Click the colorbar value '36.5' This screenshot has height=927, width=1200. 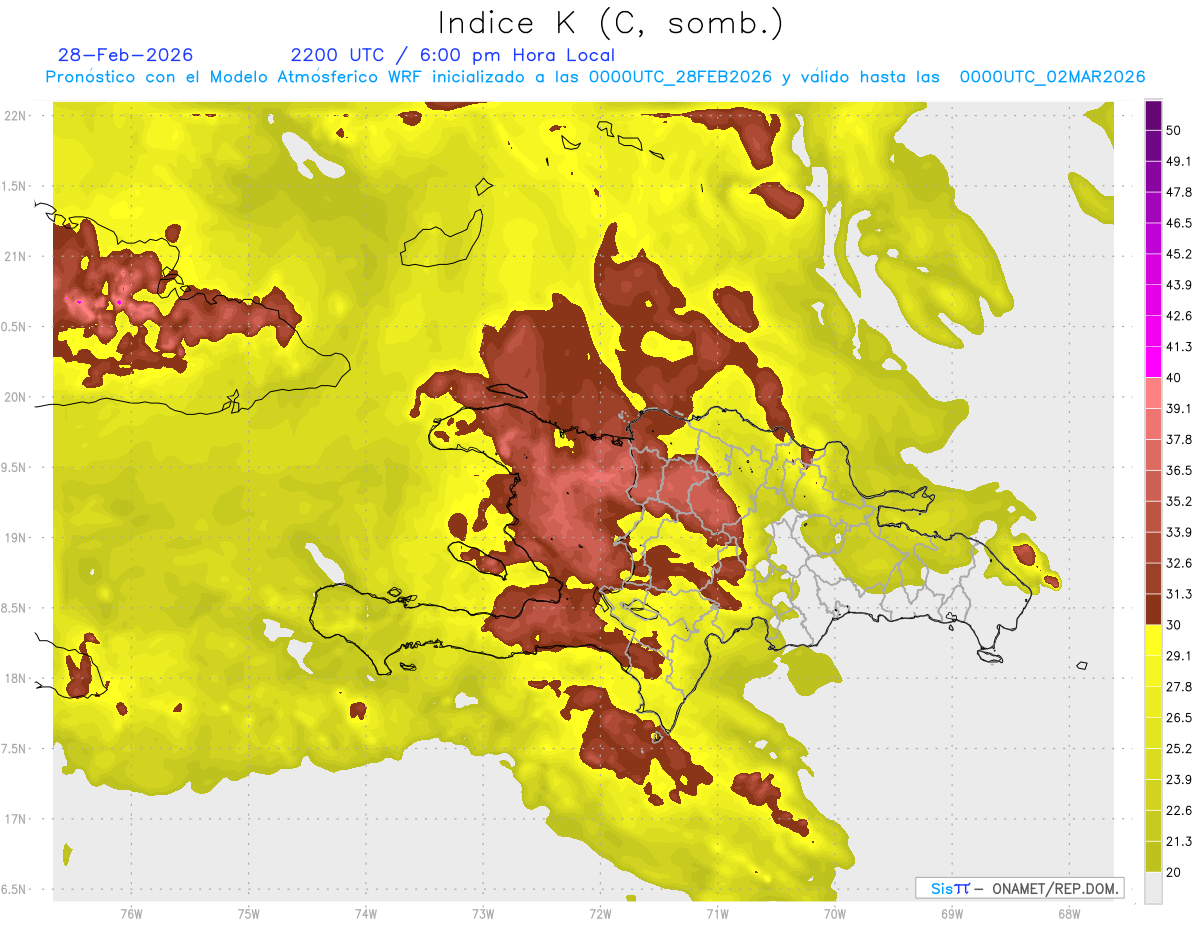pos(1179,470)
